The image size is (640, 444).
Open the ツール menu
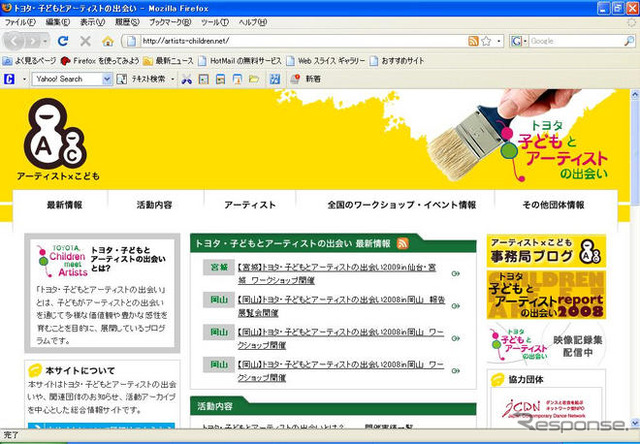[215, 22]
